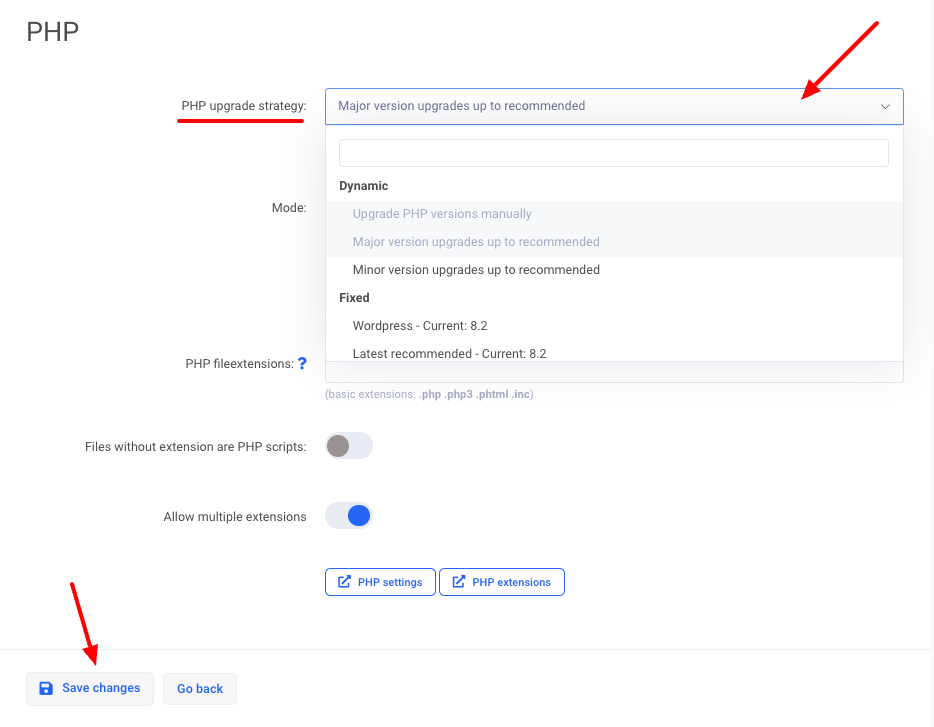934x727 pixels.
Task: Click the floppy disk icon on Save changes
Action: click(45, 688)
